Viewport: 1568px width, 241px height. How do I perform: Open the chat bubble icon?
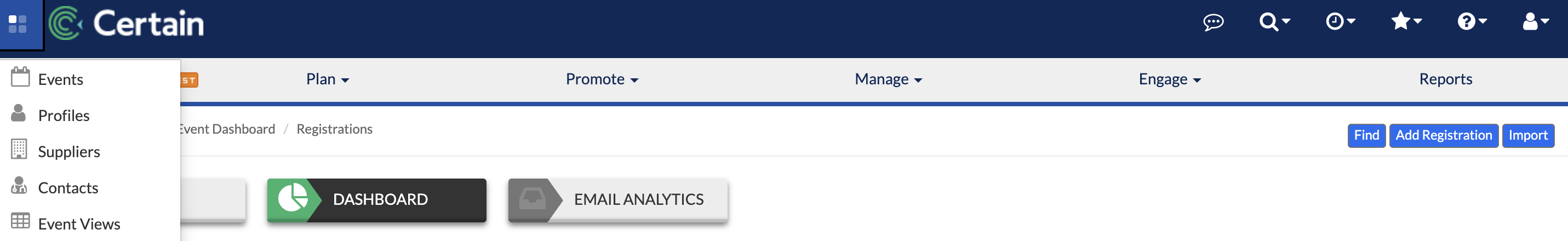point(1213,22)
